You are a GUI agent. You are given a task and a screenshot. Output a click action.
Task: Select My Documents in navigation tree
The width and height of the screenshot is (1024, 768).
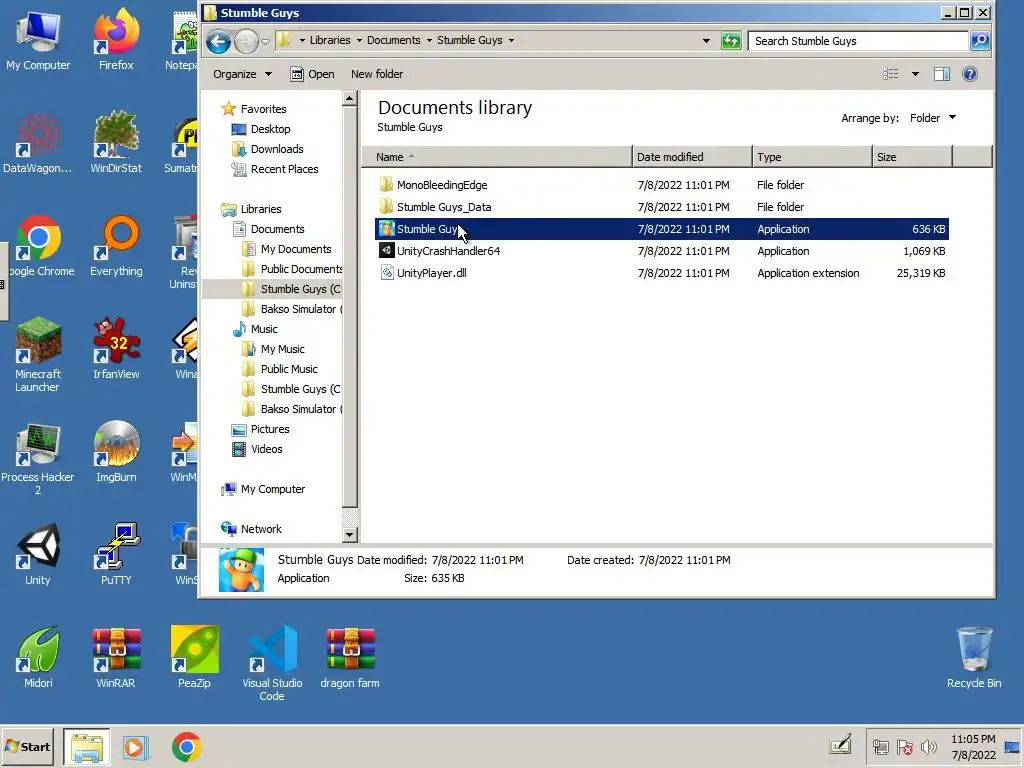tap(287, 249)
